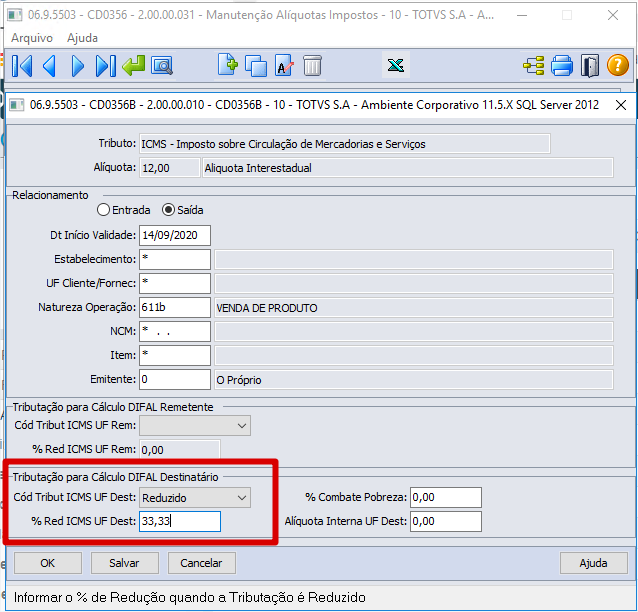Go to next record arrow
The height and width of the screenshot is (612, 638).
coord(77,66)
